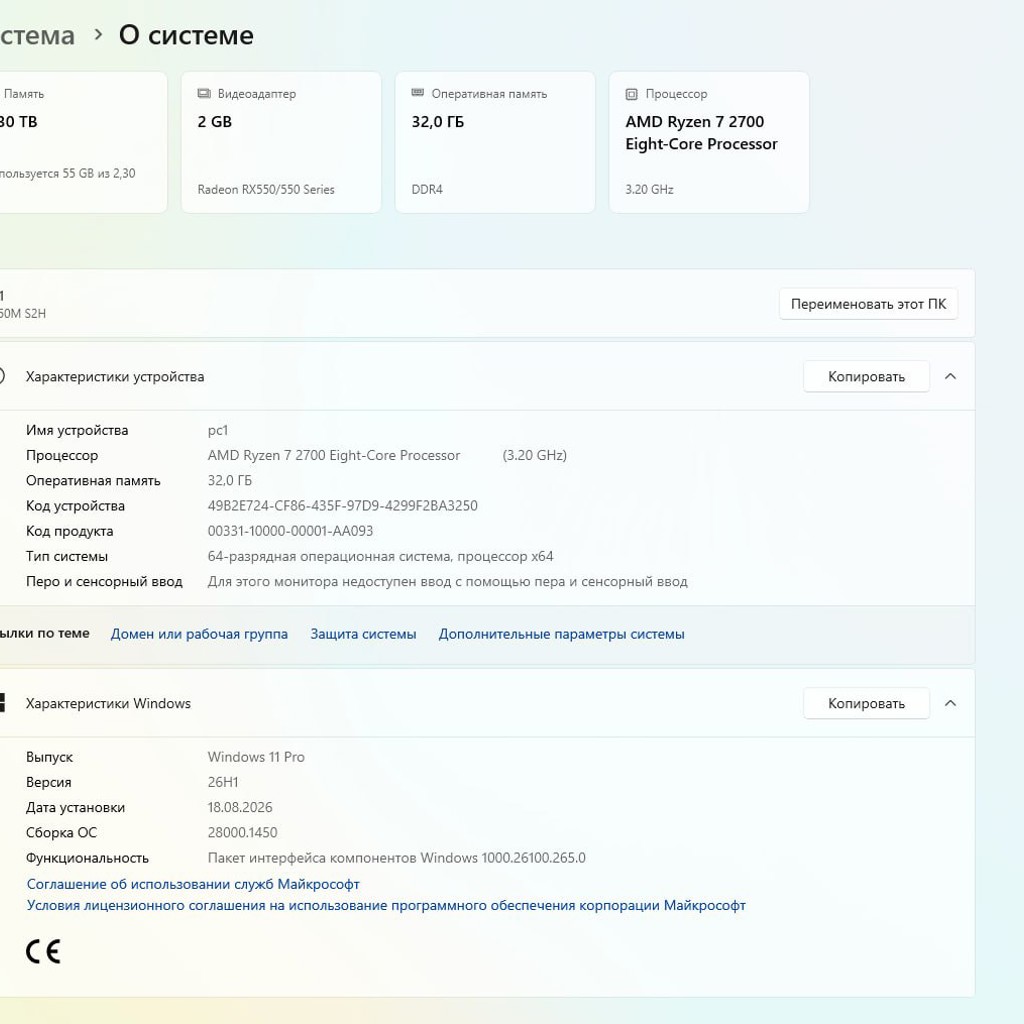This screenshot has height=1024, width=1024.
Task: Click the О системе page heading
Action: (186, 35)
